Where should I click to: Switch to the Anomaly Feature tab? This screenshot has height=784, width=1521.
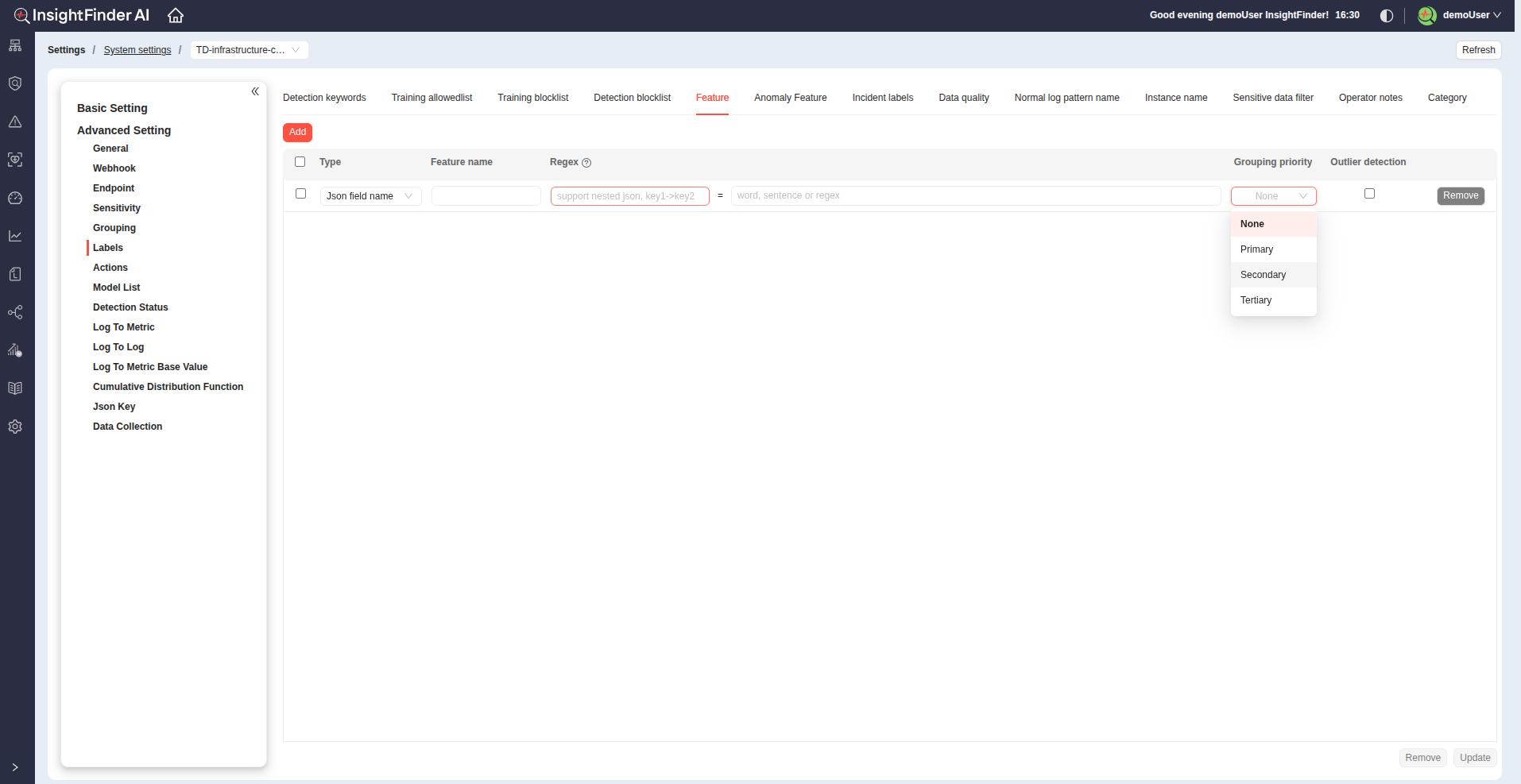click(x=790, y=98)
